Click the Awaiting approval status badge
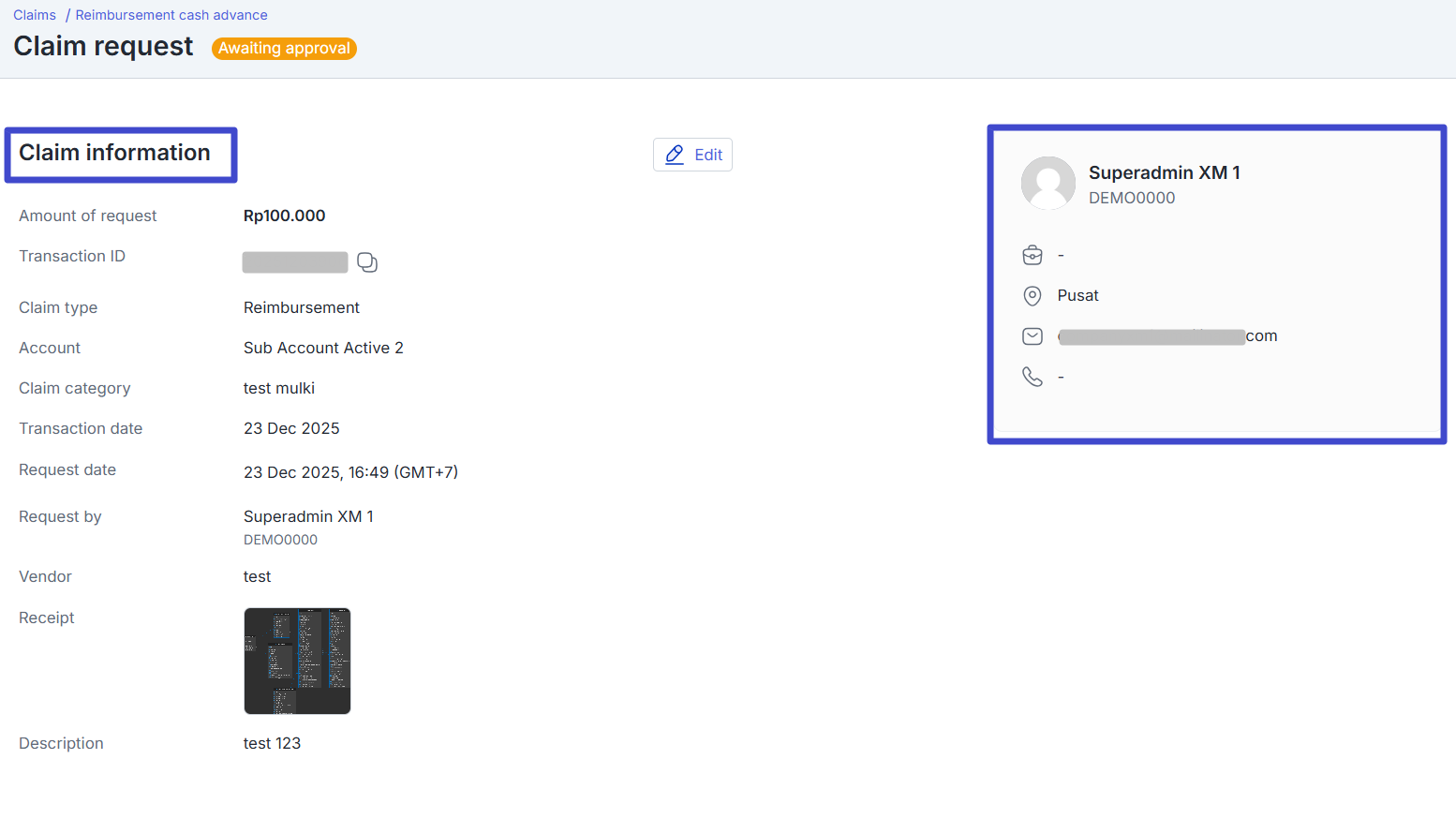 (x=284, y=49)
